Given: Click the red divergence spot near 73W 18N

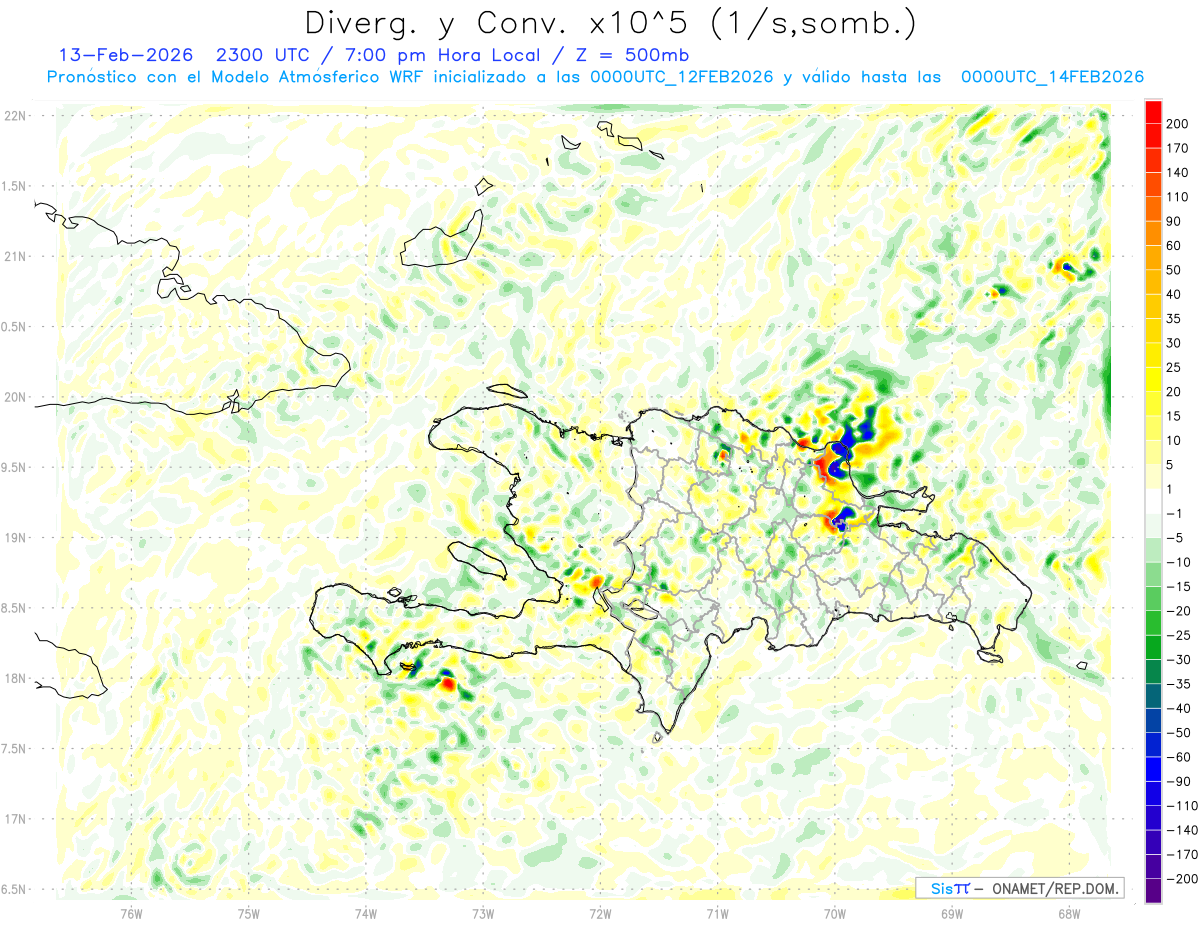Looking at the screenshot, I should 447,684.
